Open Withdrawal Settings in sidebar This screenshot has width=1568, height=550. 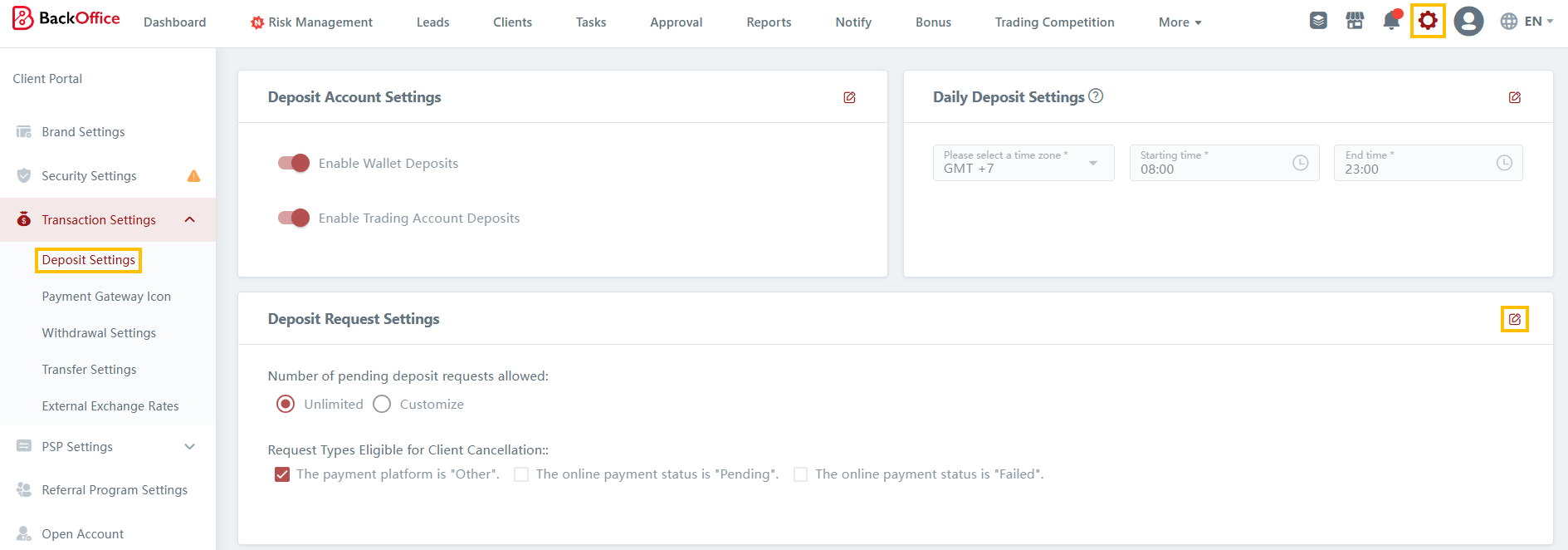click(x=99, y=333)
